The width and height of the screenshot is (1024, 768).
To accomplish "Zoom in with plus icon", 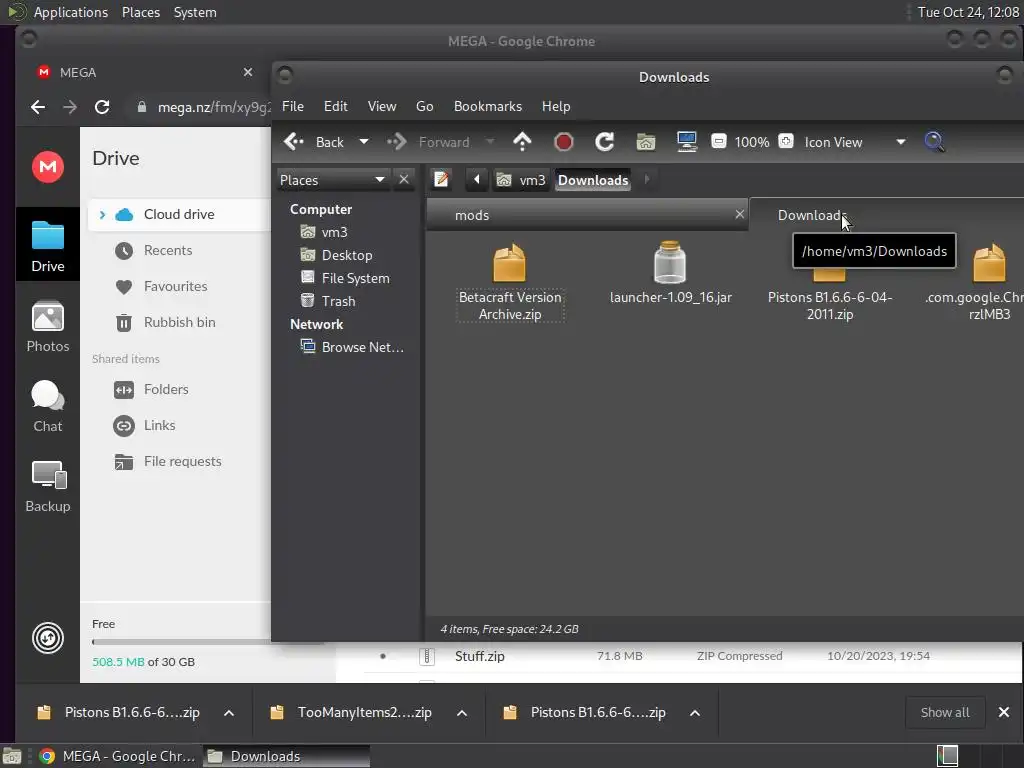I will click(786, 141).
